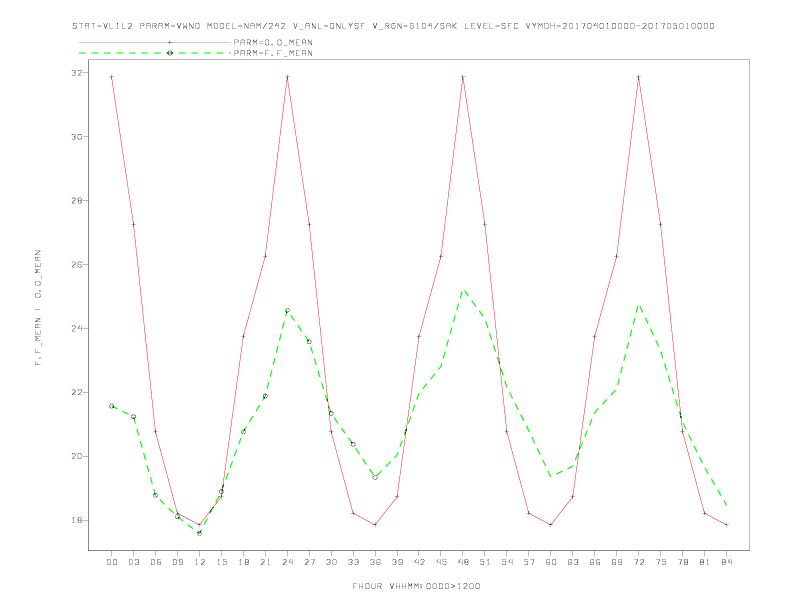Click red line final marker at hour 84
Screen dimensions: 792x612
(x=726, y=525)
